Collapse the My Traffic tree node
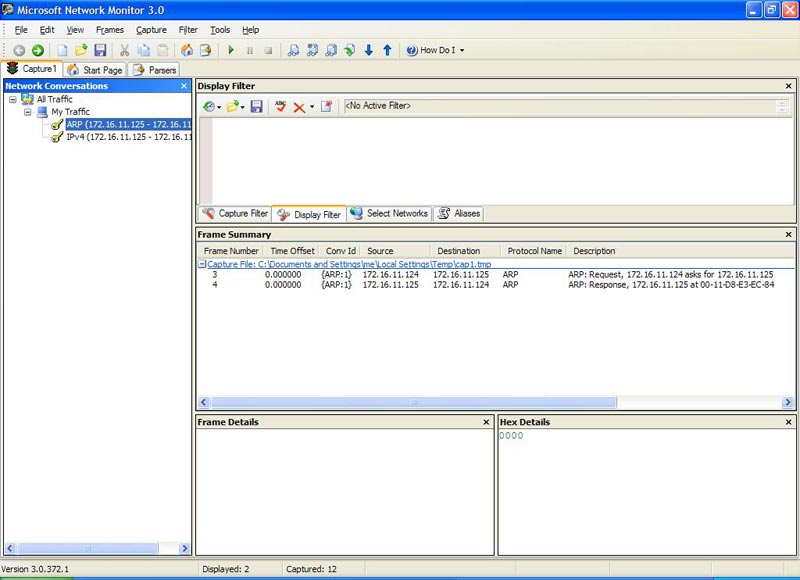This screenshot has width=800, height=580. (28, 112)
